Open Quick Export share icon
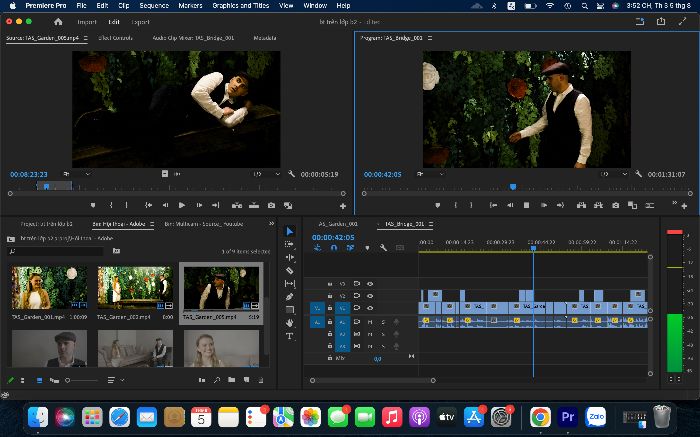Screen dimensions: 700x437 point(661,21)
